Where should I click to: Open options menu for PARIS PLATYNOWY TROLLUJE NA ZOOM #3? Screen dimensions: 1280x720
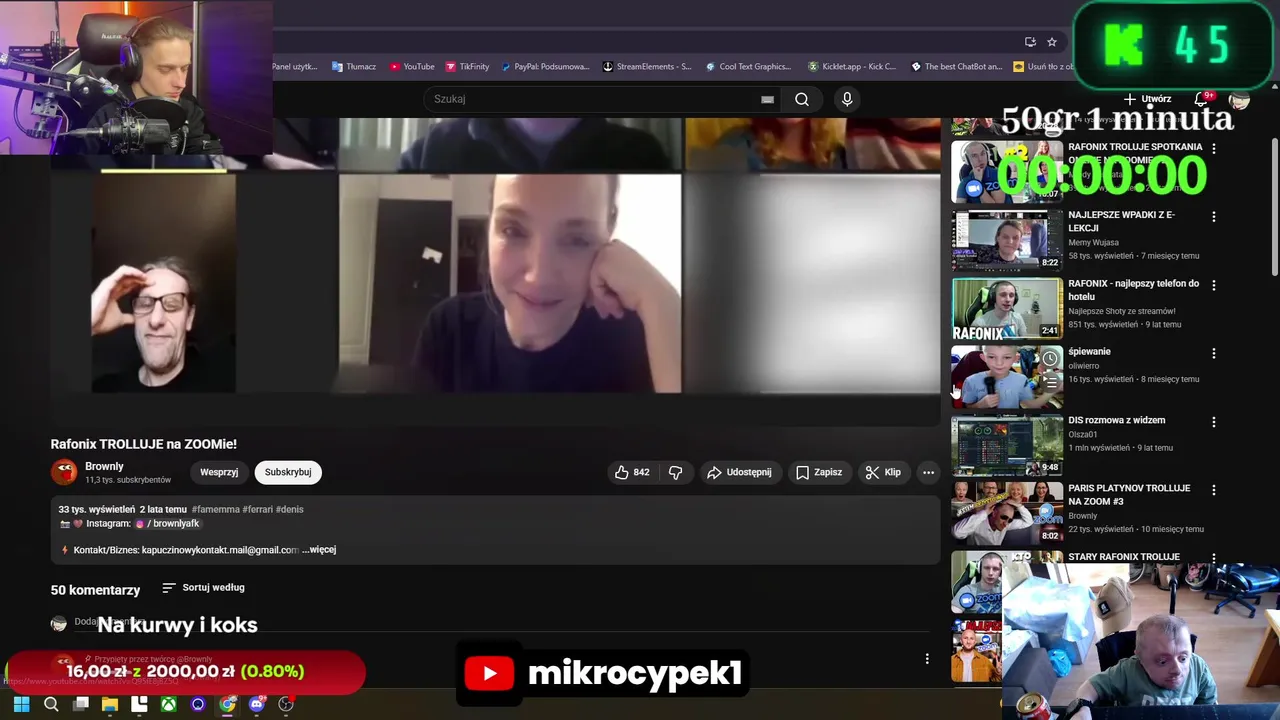pos(1214,490)
